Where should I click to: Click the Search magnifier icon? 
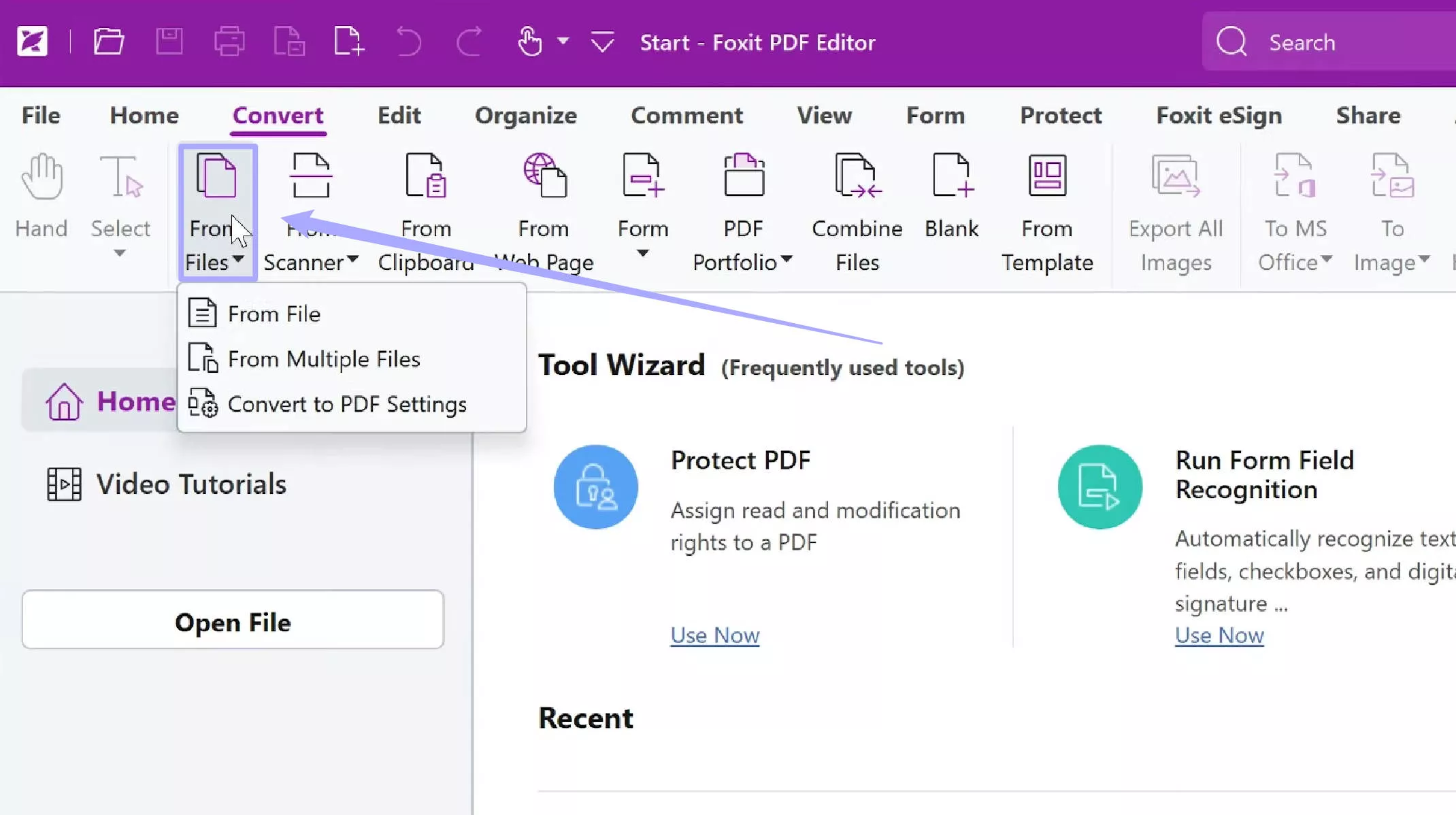pyautogui.click(x=1231, y=41)
